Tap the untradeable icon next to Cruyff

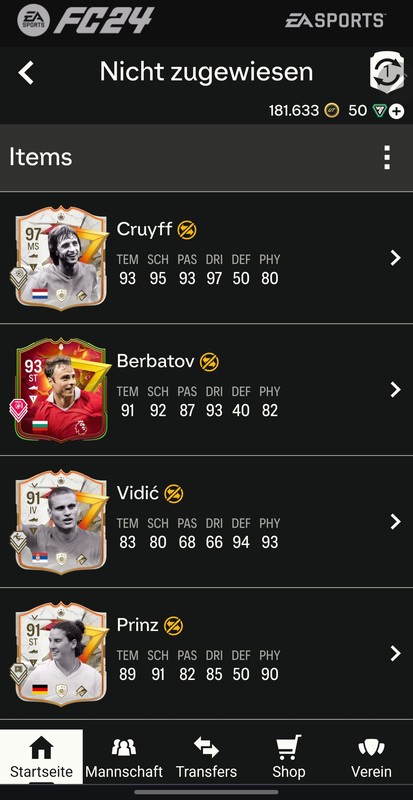(187, 230)
